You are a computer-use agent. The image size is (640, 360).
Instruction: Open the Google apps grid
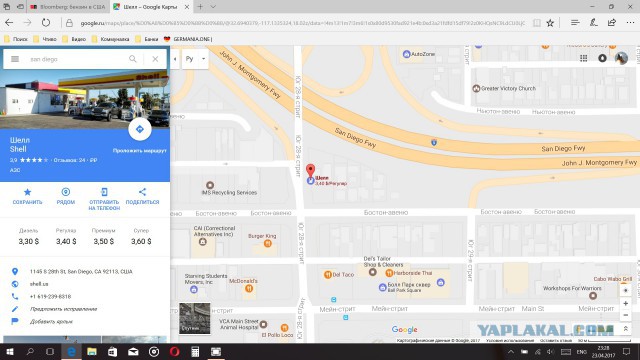pos(584,58)
